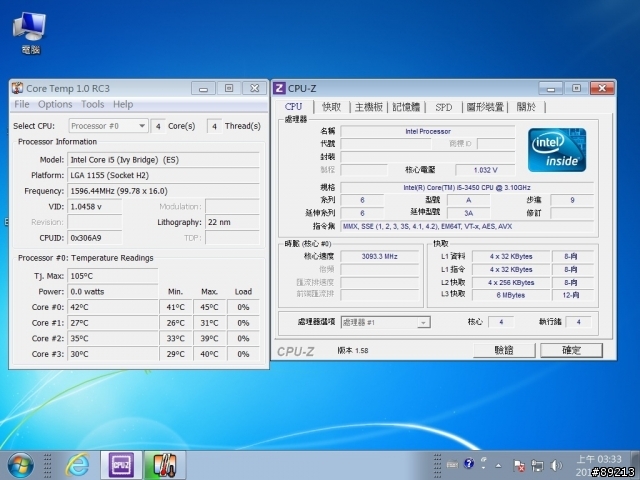Close the CPU-Z window
Viewport: 640px width, 480px height.
tap(602, 88)
